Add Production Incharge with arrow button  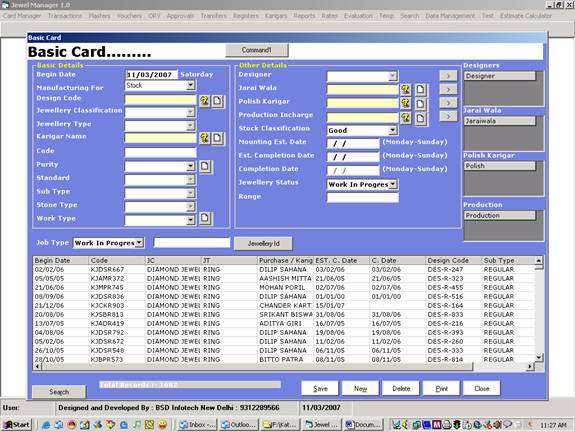[448, 117]
